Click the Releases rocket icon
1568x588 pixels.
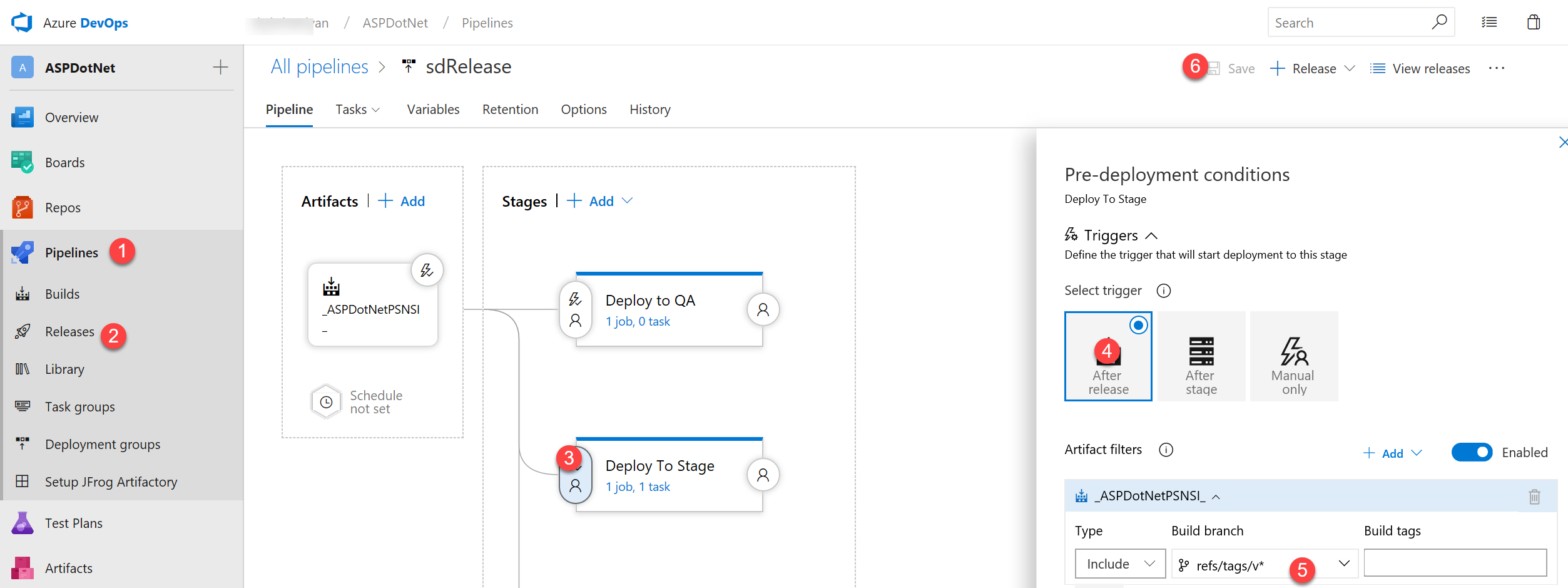click(x=23, y=331)
